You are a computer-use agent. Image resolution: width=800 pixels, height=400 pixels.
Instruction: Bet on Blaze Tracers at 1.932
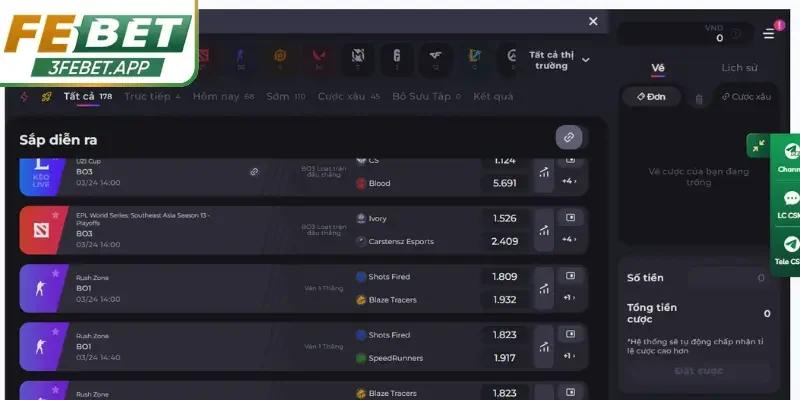505,299
